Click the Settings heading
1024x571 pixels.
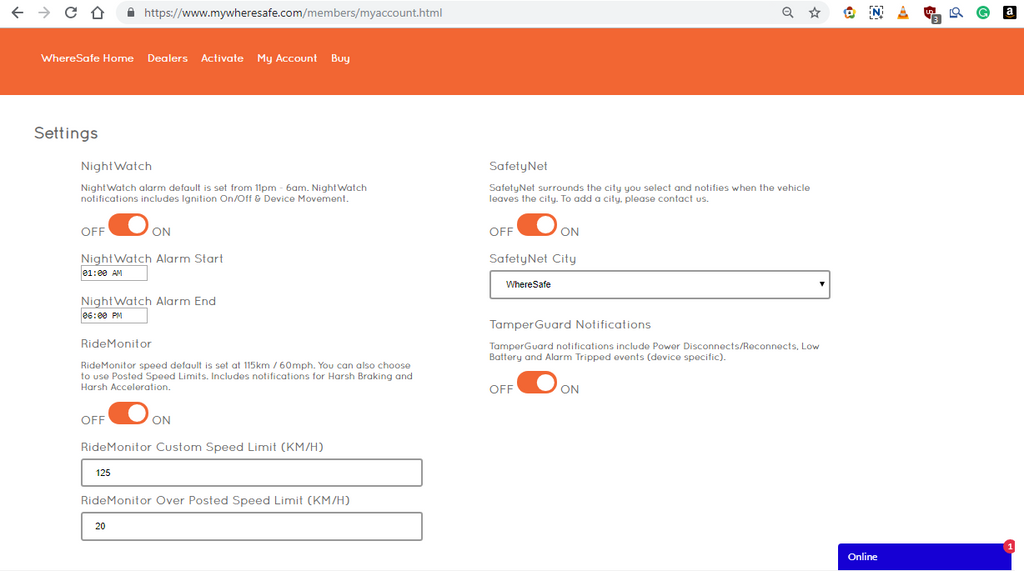66,133
